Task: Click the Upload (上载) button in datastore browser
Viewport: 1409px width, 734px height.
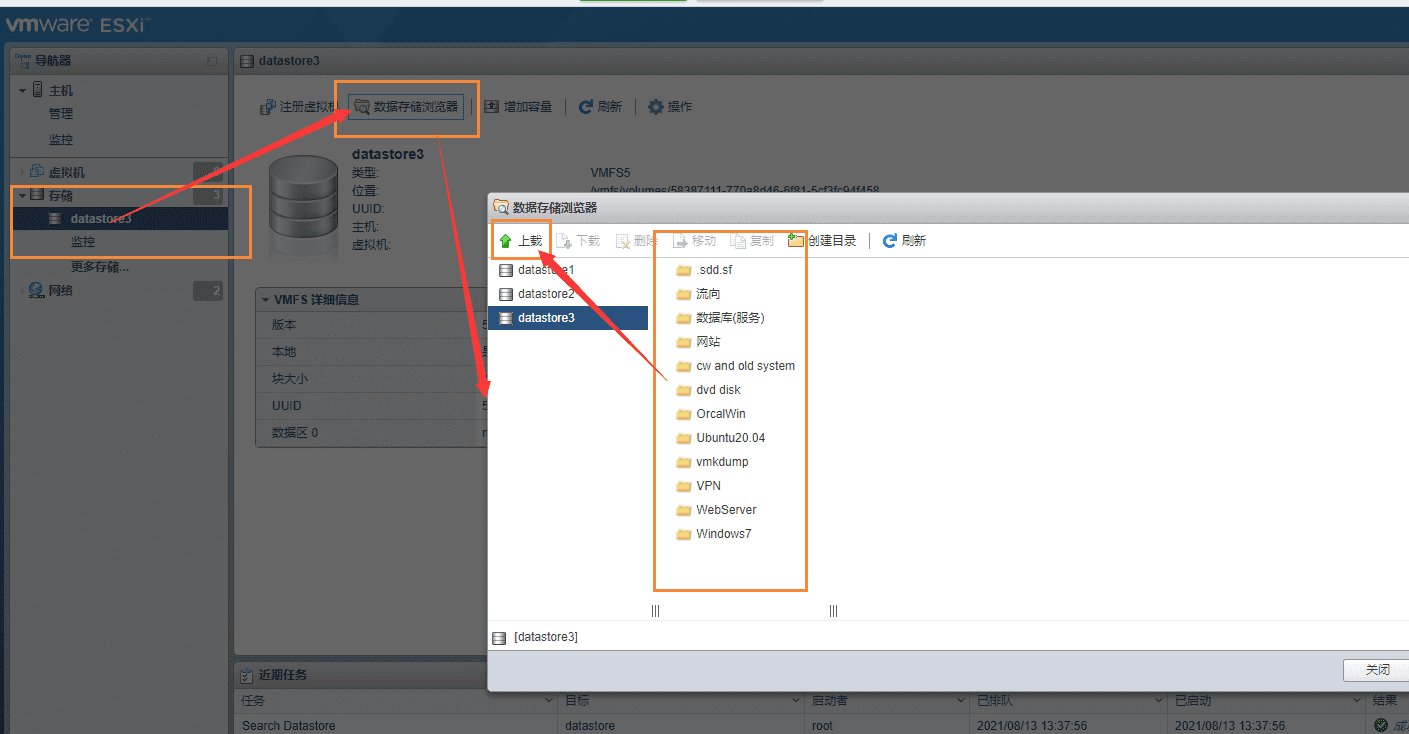Action: coord(521,241)
